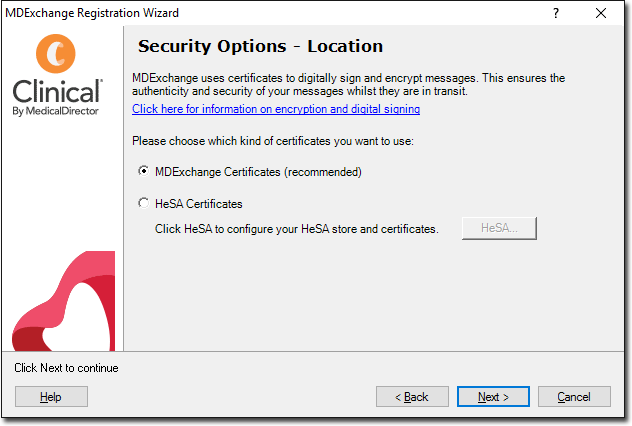Screen dimensions: 632x426
Task: Click the 'Click HeSA to configure' instruction text
Action: pyautogui.click(x=297, y=229)
